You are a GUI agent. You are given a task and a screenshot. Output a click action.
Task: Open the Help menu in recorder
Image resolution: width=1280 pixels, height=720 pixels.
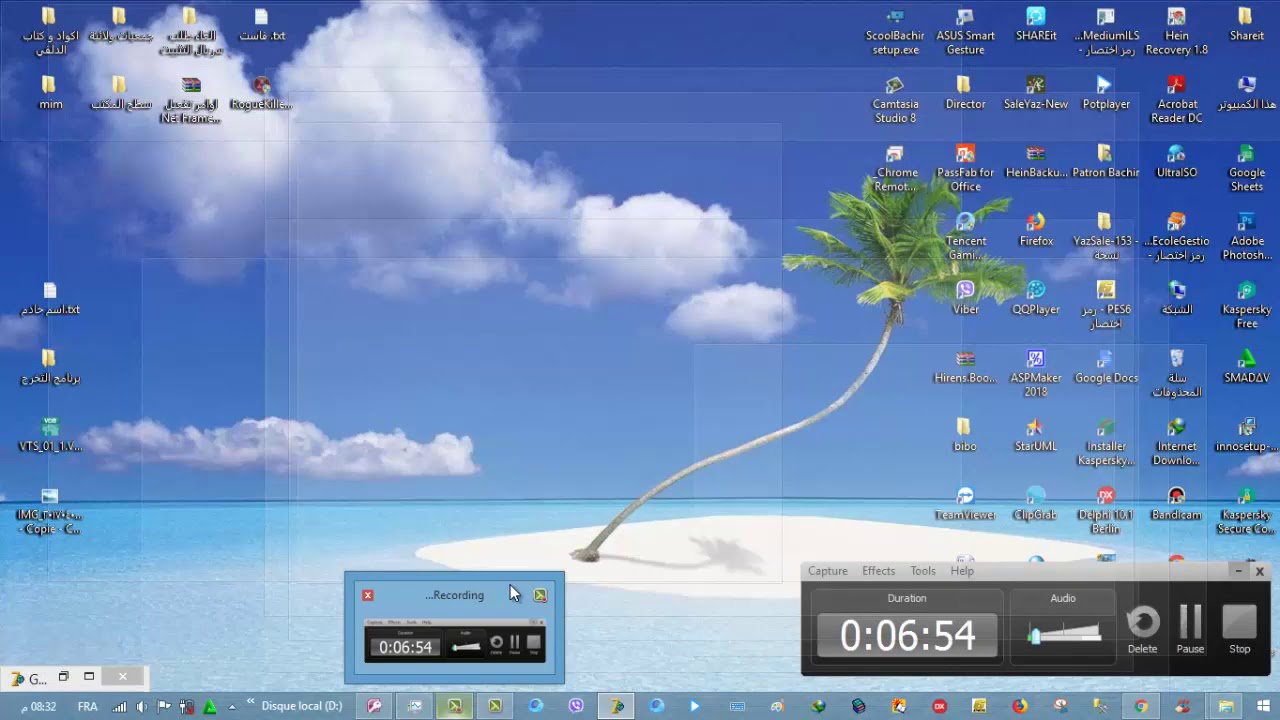coord(962,571)
